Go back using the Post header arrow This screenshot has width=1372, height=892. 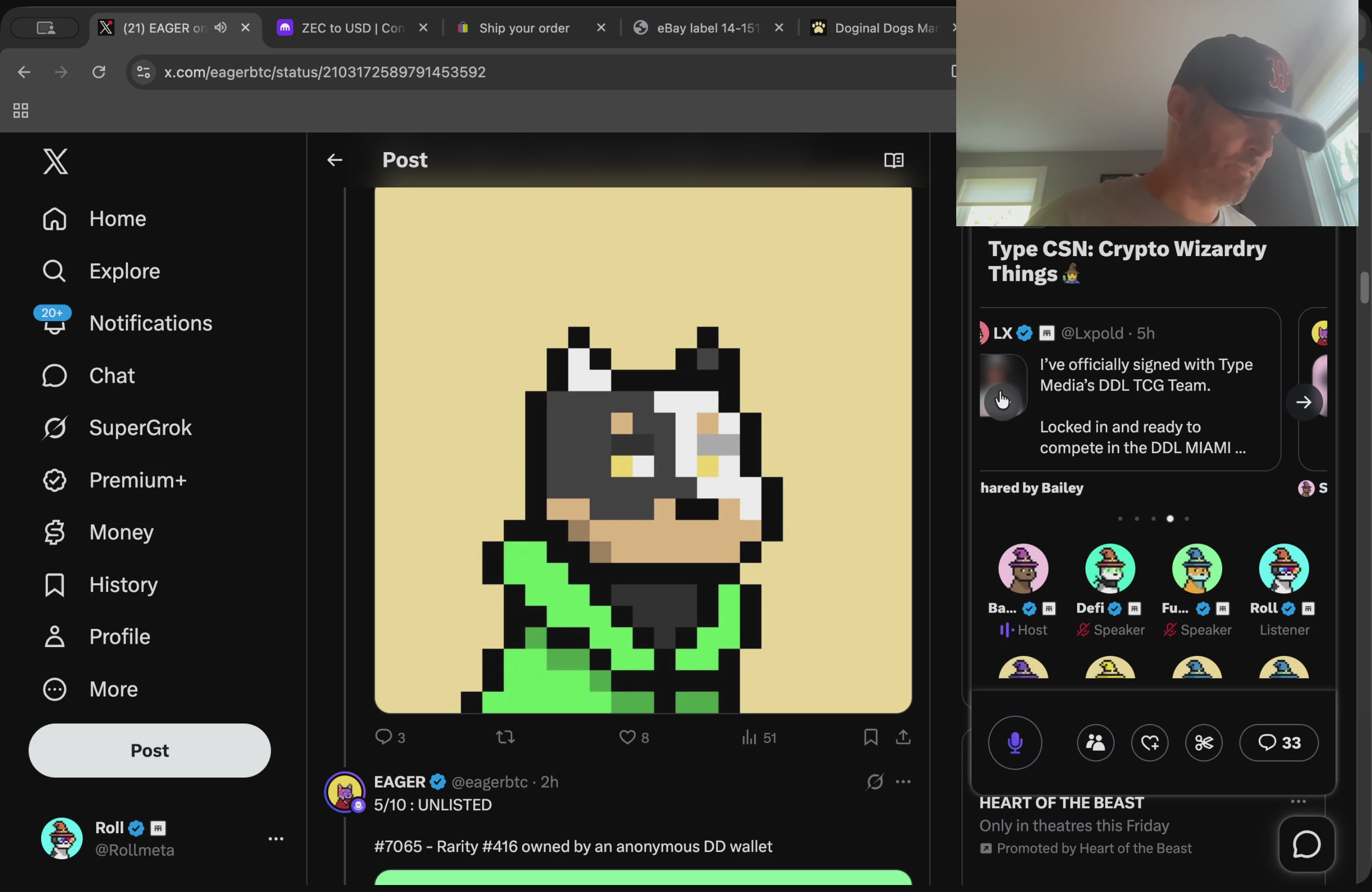point(334,160)
